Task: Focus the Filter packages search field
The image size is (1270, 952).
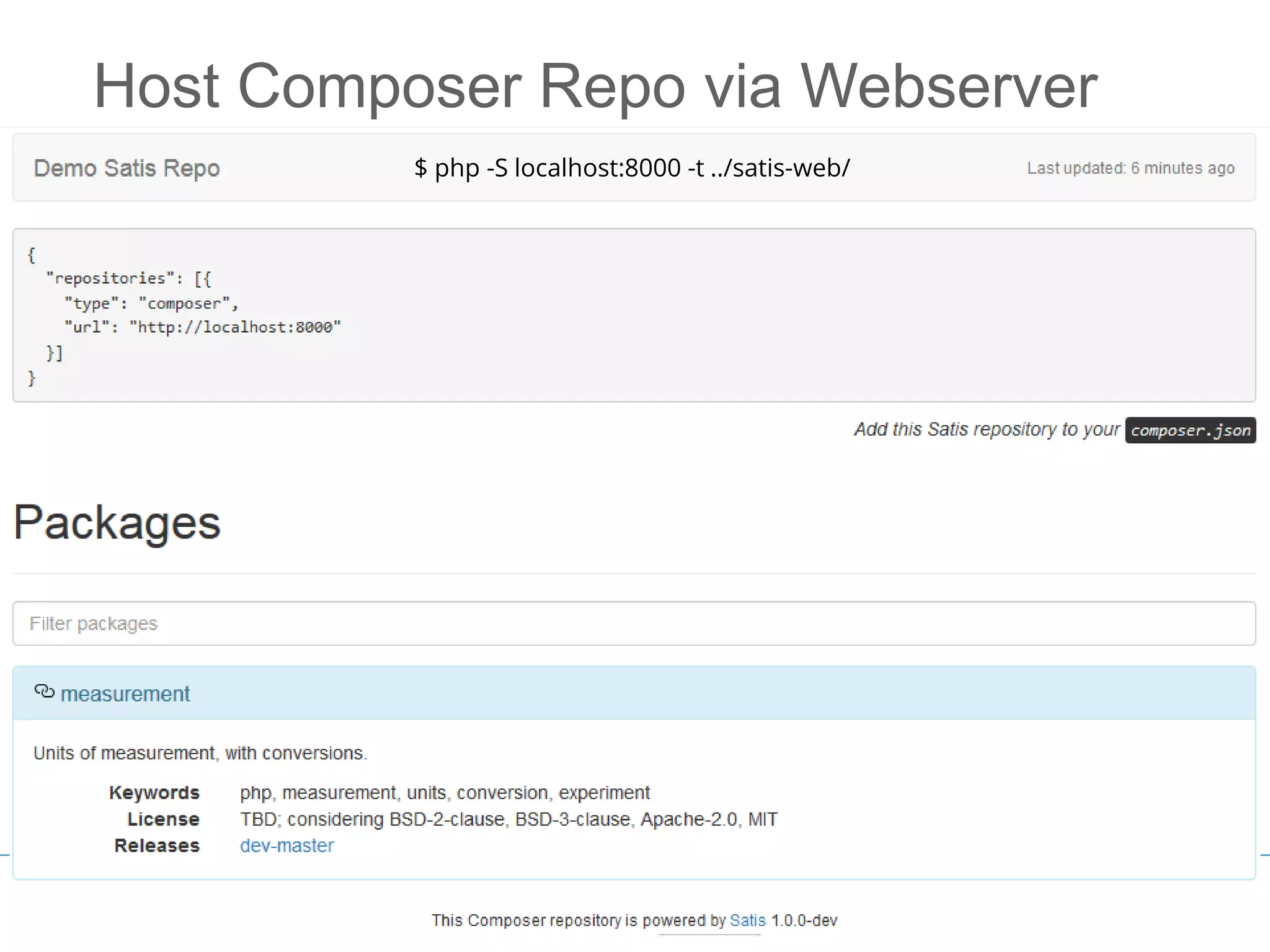Action: (x=634, y=624)
